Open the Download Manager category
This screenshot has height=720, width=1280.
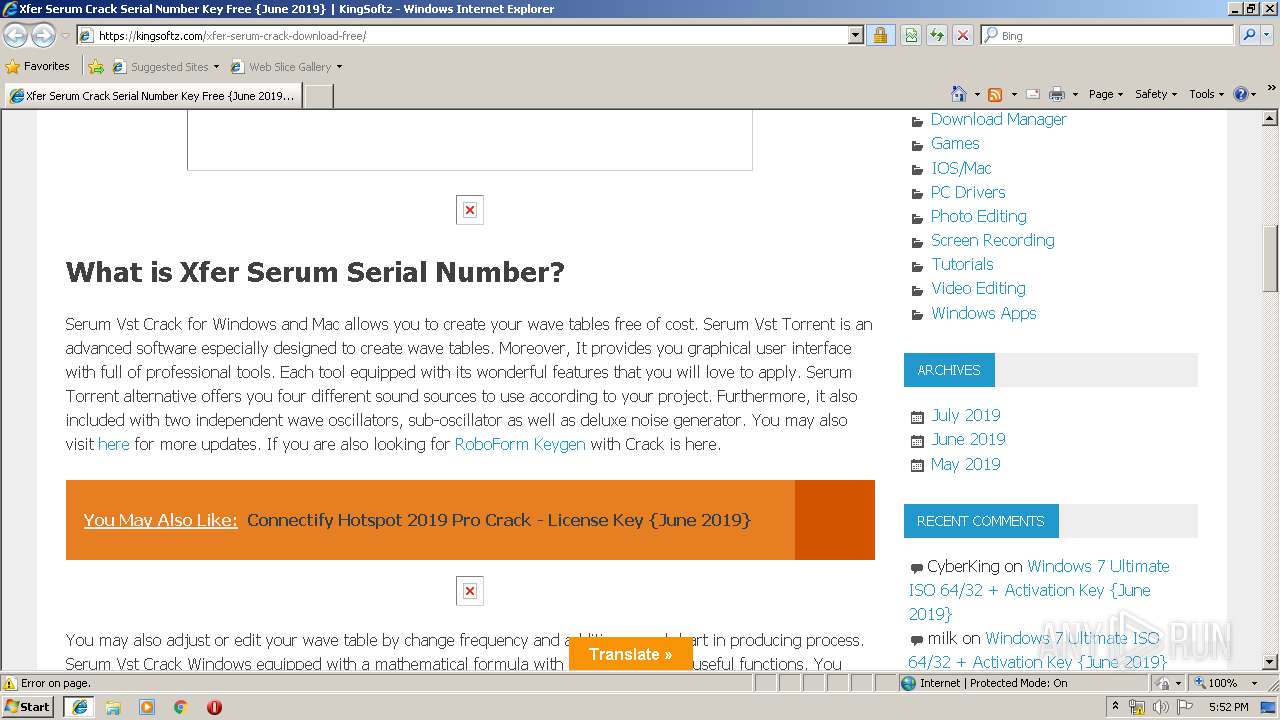(x=998, y=119)
